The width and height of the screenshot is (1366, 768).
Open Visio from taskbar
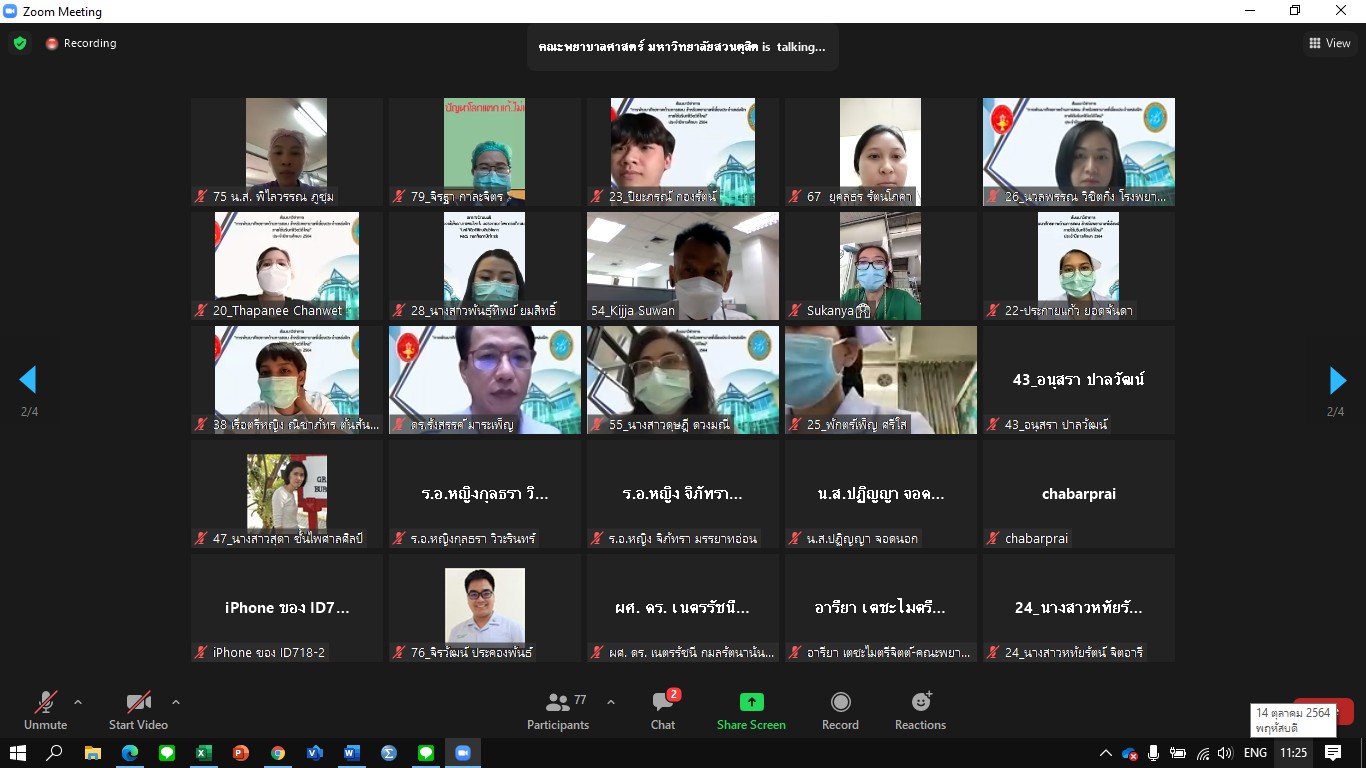click(x=315, y=753)
